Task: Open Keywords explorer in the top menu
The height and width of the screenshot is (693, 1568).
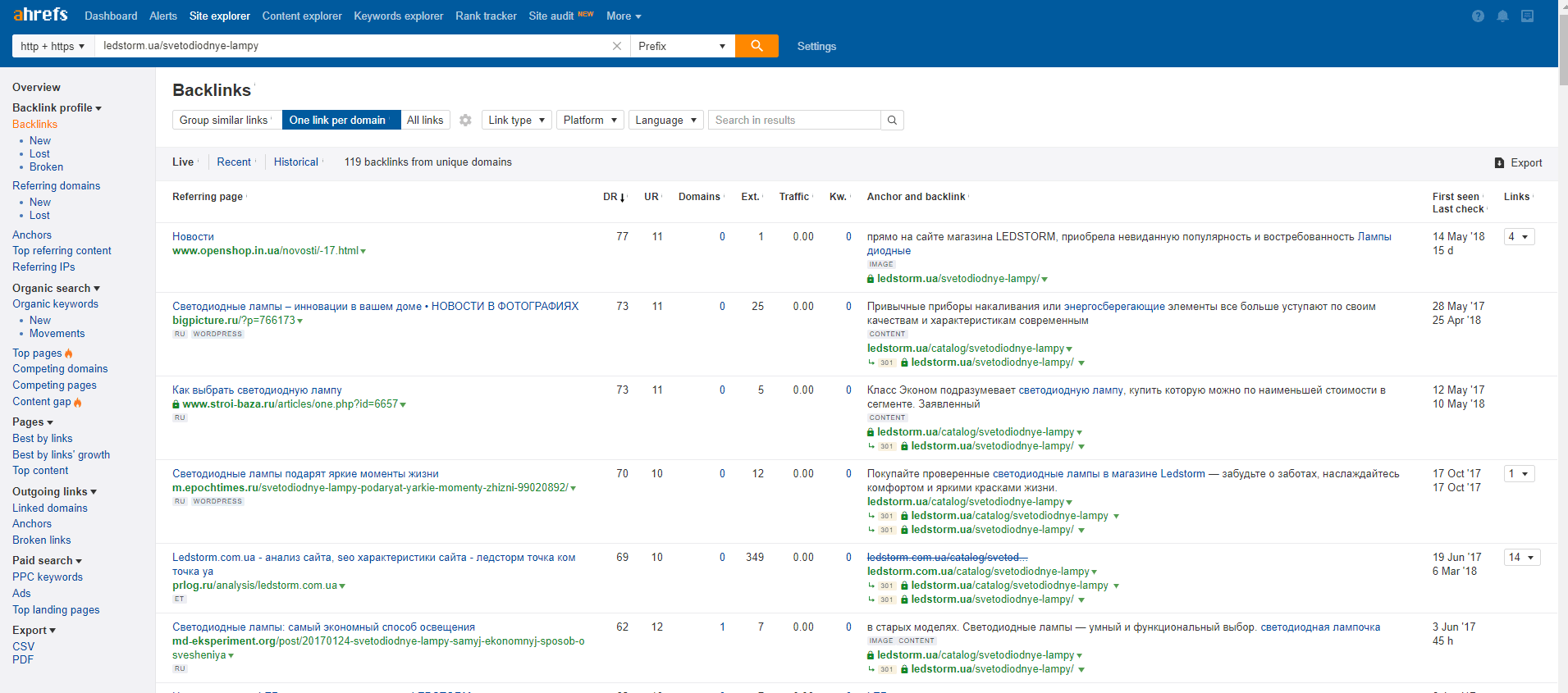Action: (x=398, y=16)
